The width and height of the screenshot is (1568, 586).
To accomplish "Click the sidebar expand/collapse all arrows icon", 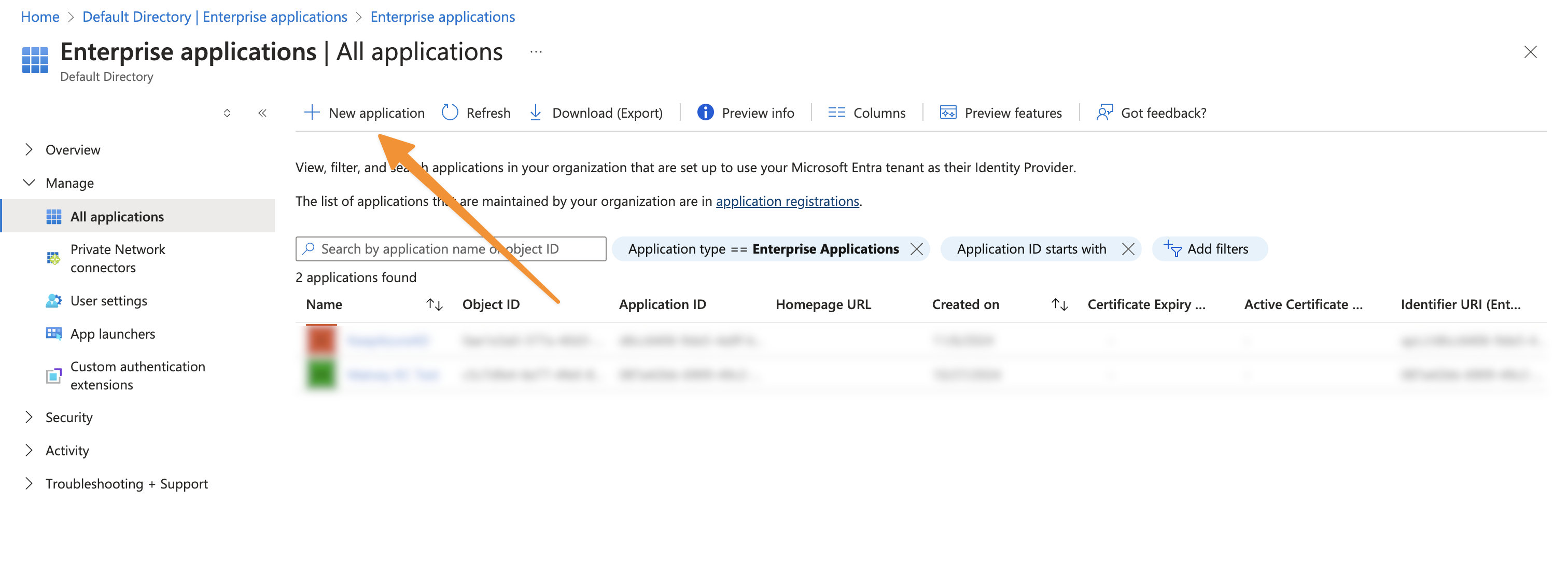I will tap(227, 113).
